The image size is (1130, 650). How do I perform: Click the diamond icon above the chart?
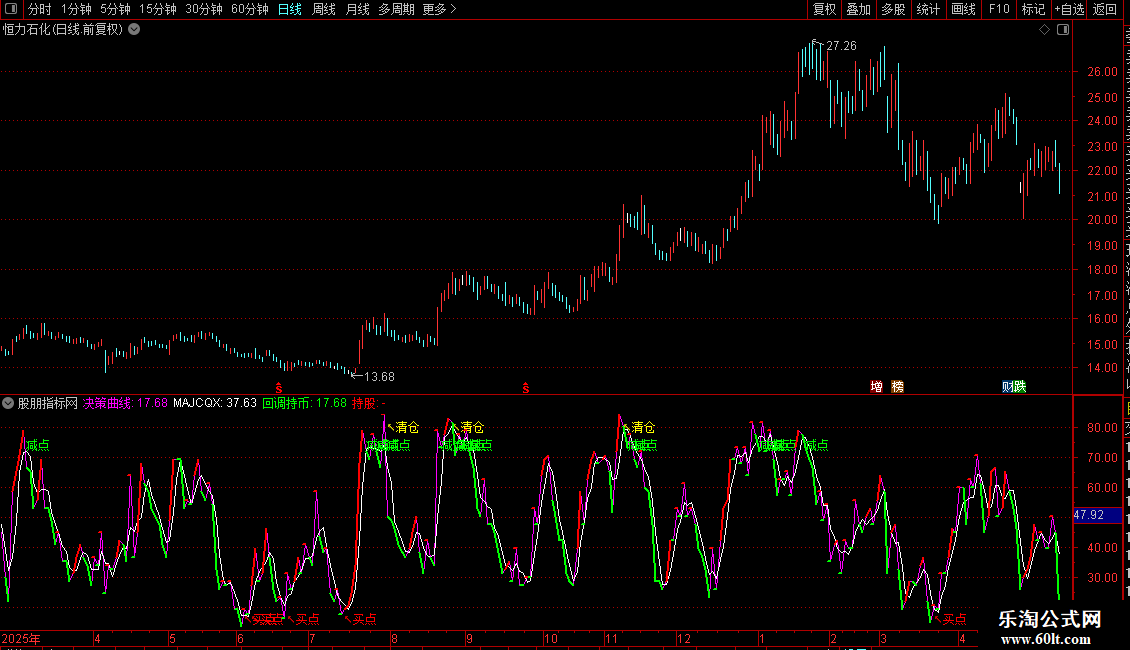[1044, 30]
